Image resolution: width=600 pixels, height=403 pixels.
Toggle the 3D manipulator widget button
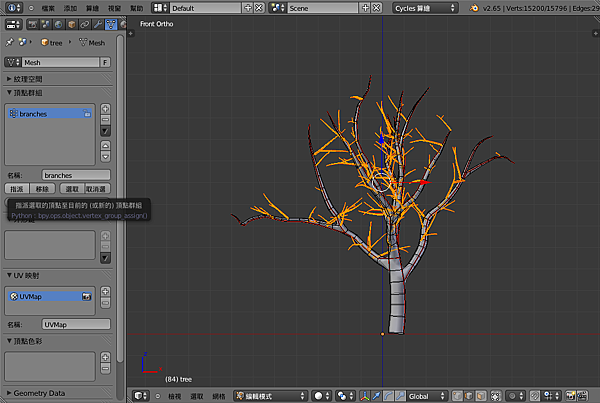click(365, 396)
